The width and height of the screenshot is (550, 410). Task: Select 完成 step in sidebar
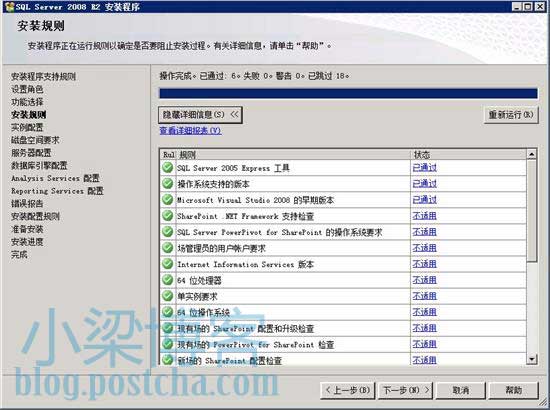(x=19, y=254)
